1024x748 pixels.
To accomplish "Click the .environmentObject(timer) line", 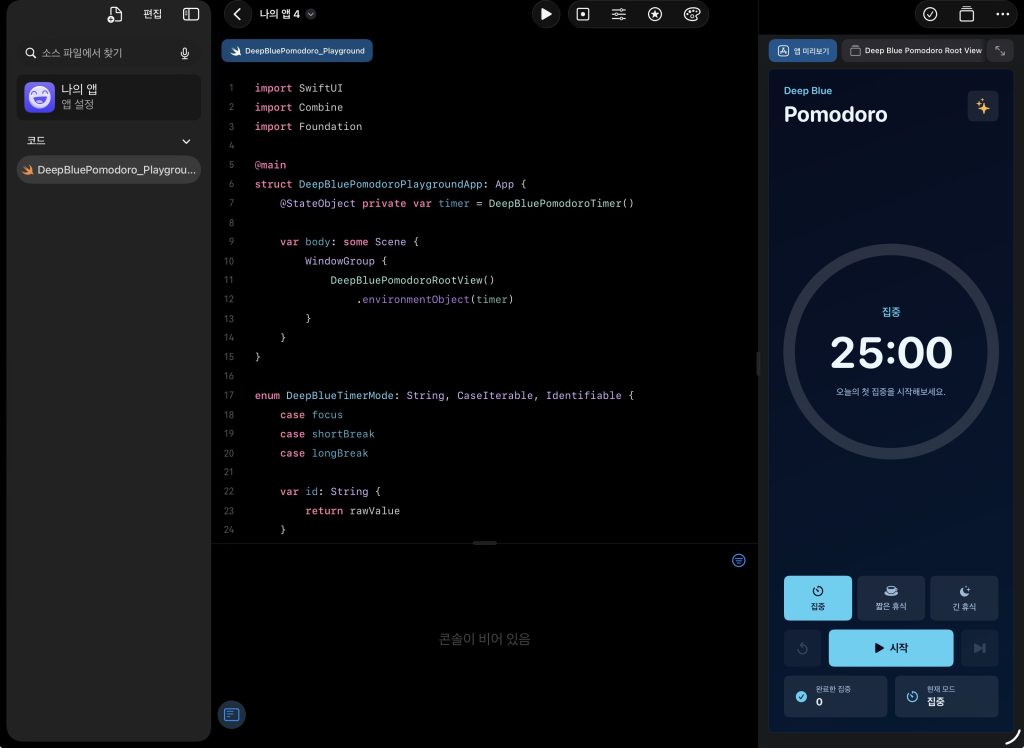I will coord(434,299).
